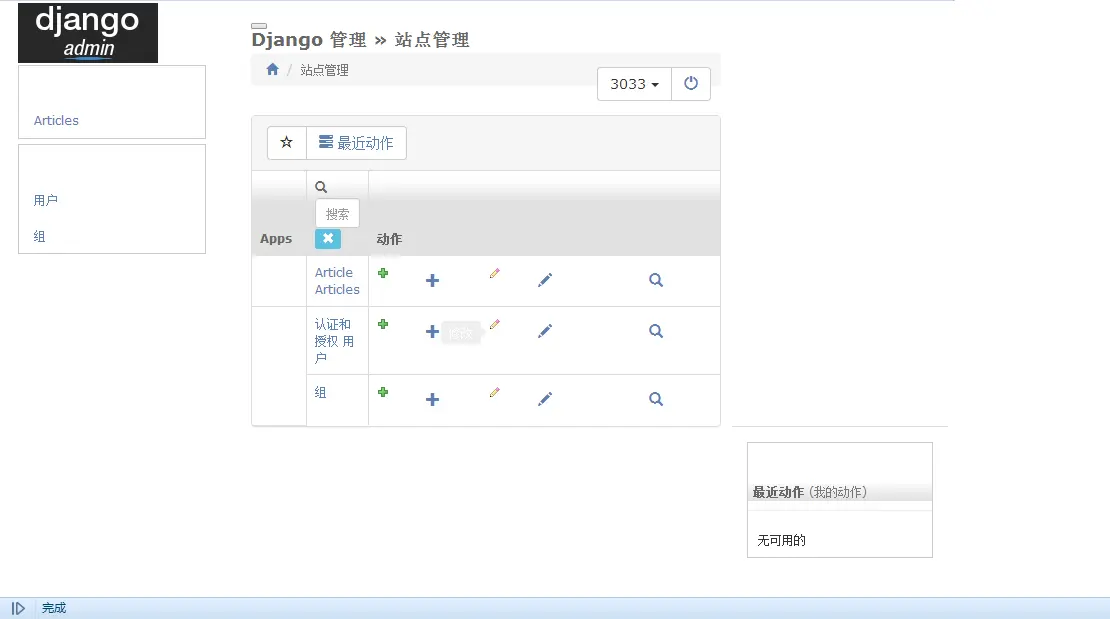Click blue edit pencil in 组 row
Screen dimensions: 1110x619
tap(545, 399)
